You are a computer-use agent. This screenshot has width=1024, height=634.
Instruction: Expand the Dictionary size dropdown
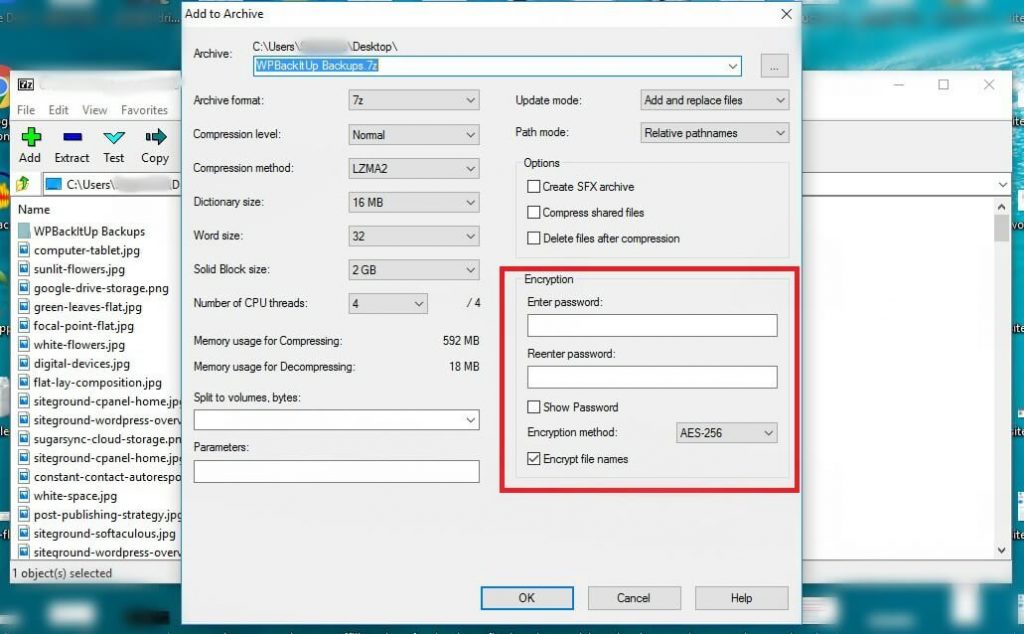pyautogui.click(x=413, y=202)
